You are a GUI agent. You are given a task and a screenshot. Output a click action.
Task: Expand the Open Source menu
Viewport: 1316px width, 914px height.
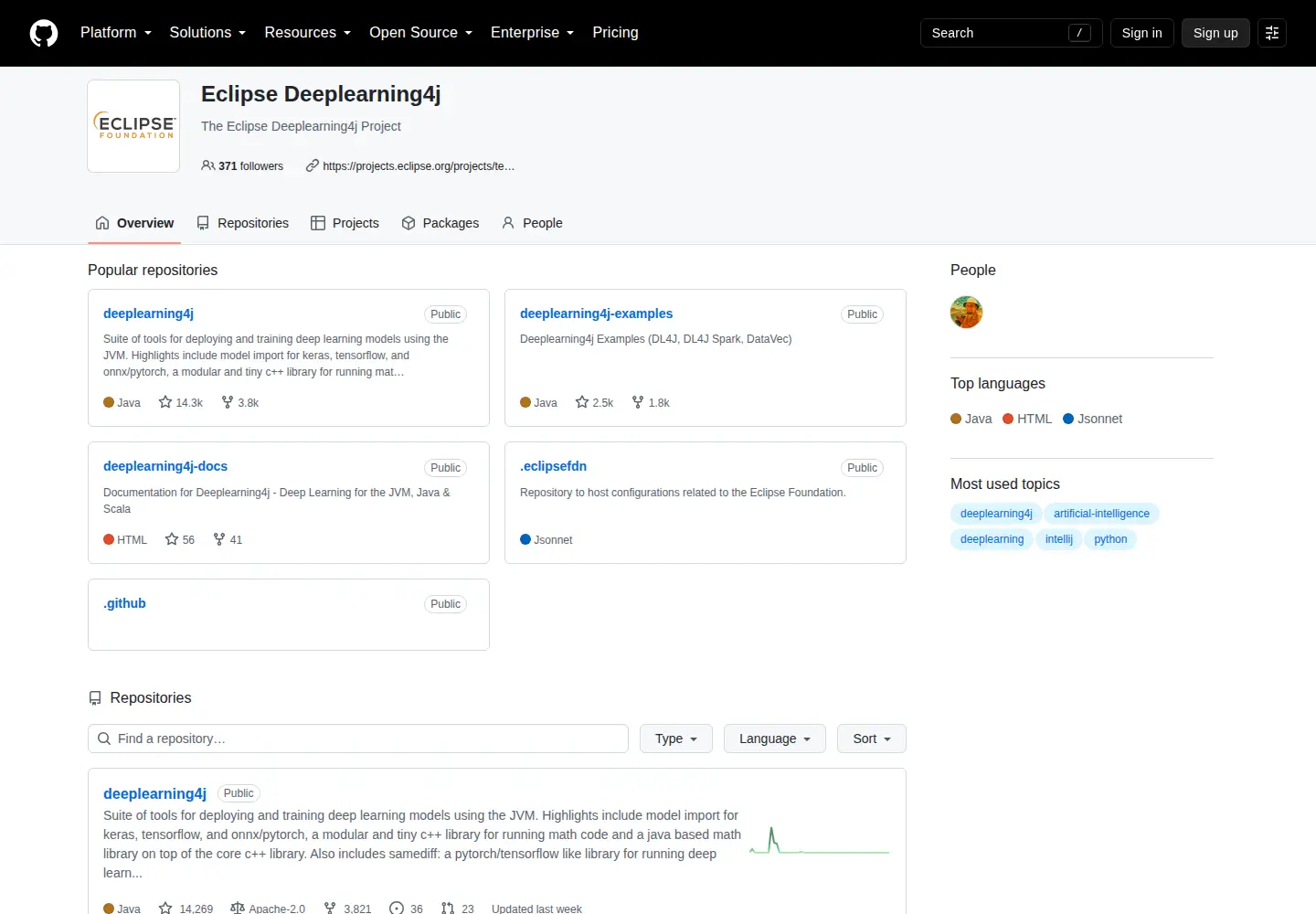tap(421, 33)
